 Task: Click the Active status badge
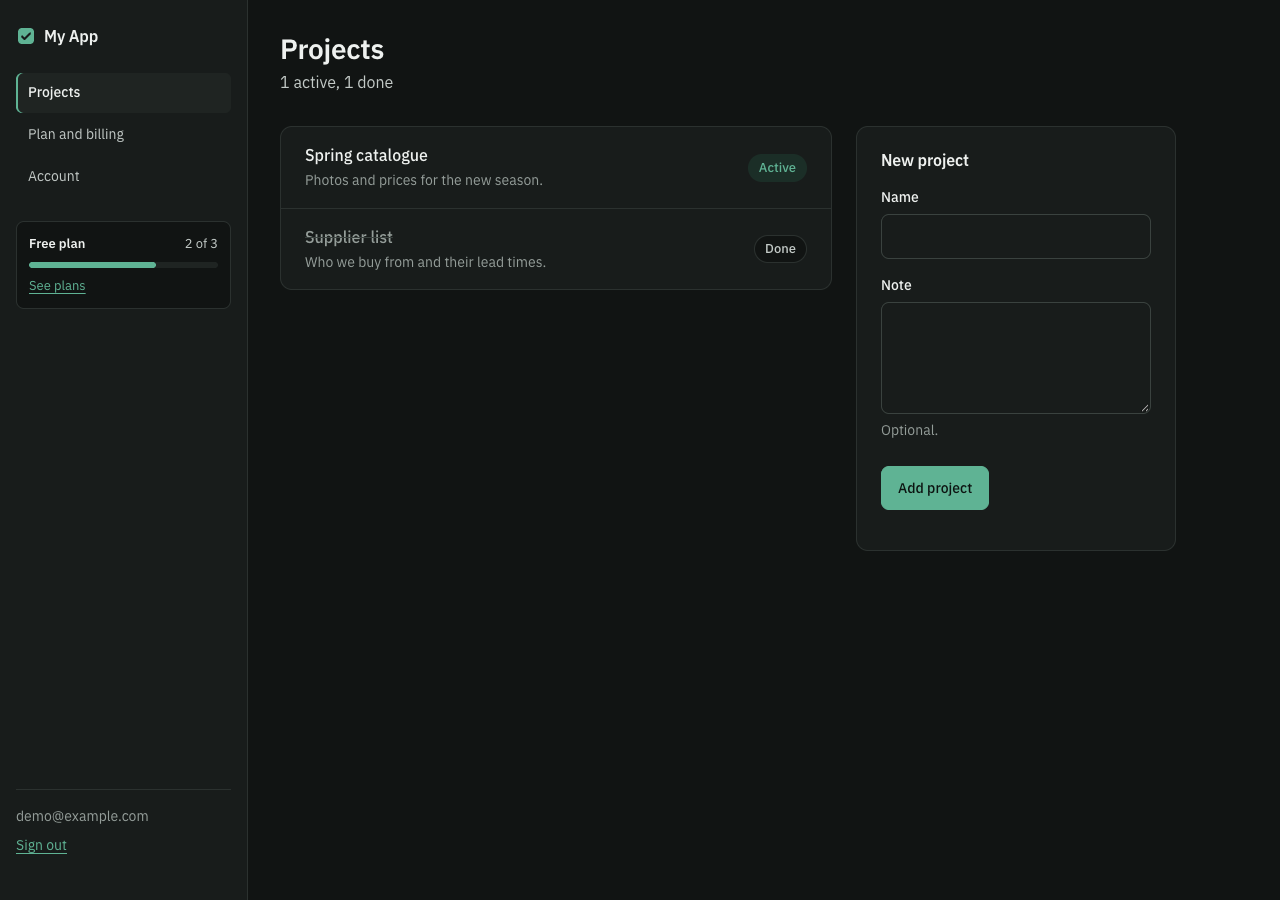click(x=777, y=168)
